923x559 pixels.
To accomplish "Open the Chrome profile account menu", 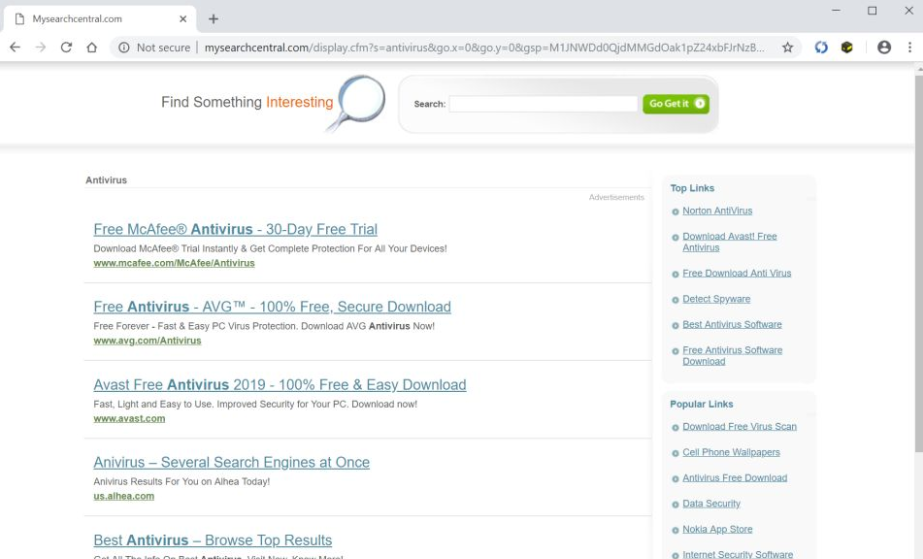I will coord(884,48).
